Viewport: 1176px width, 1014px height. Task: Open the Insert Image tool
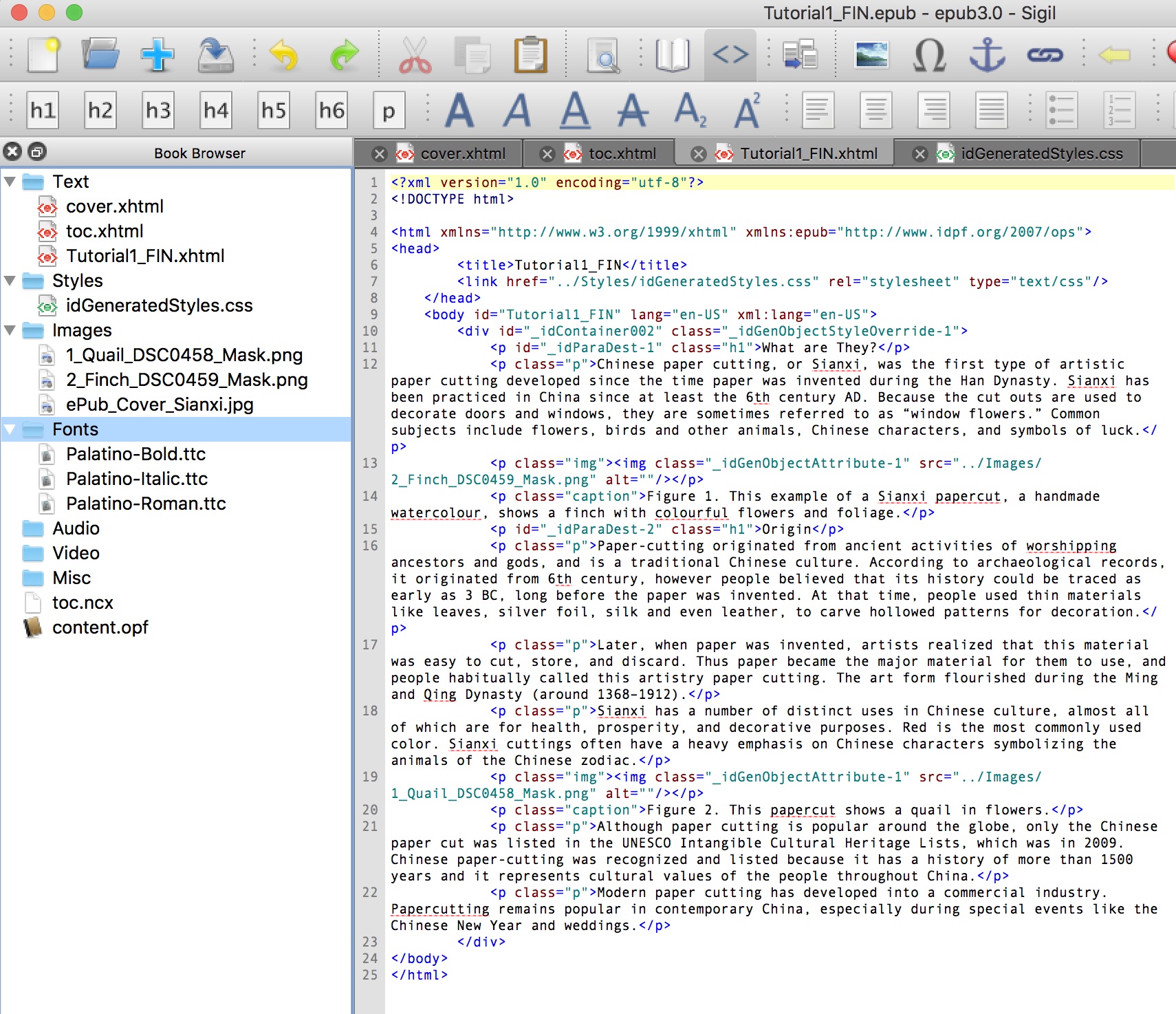[x=871, y=55]
